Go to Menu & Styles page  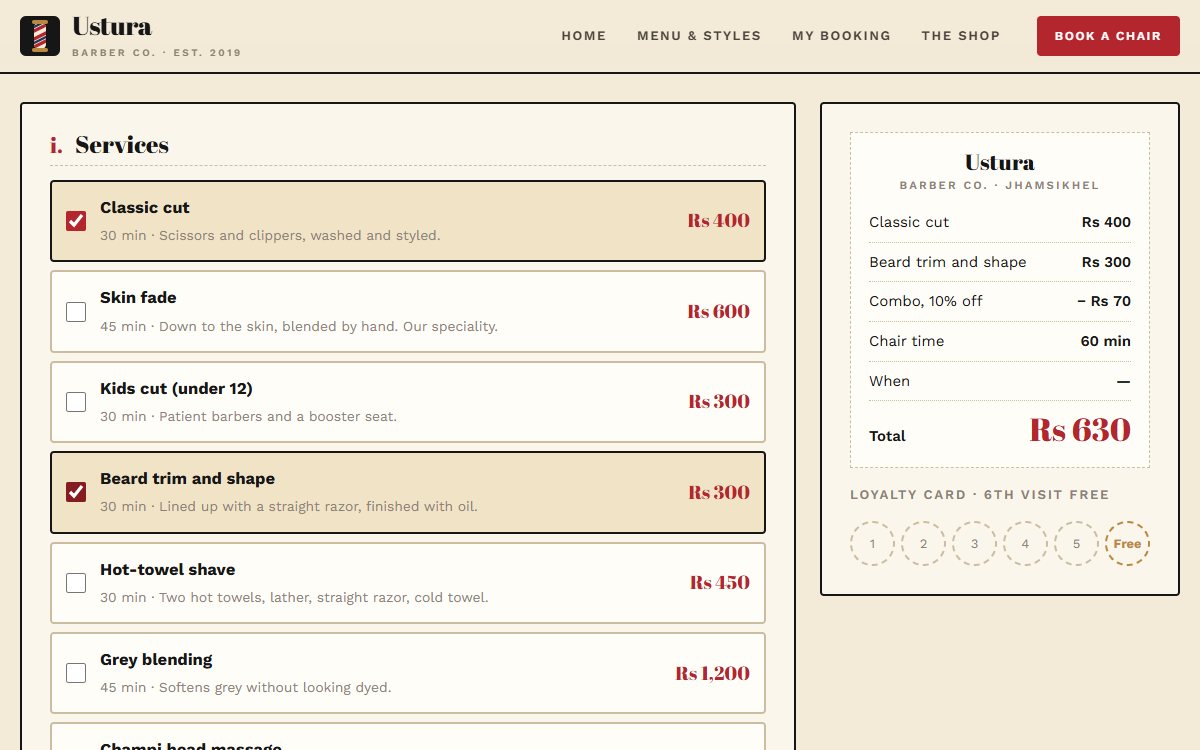(x=699, y=36)
